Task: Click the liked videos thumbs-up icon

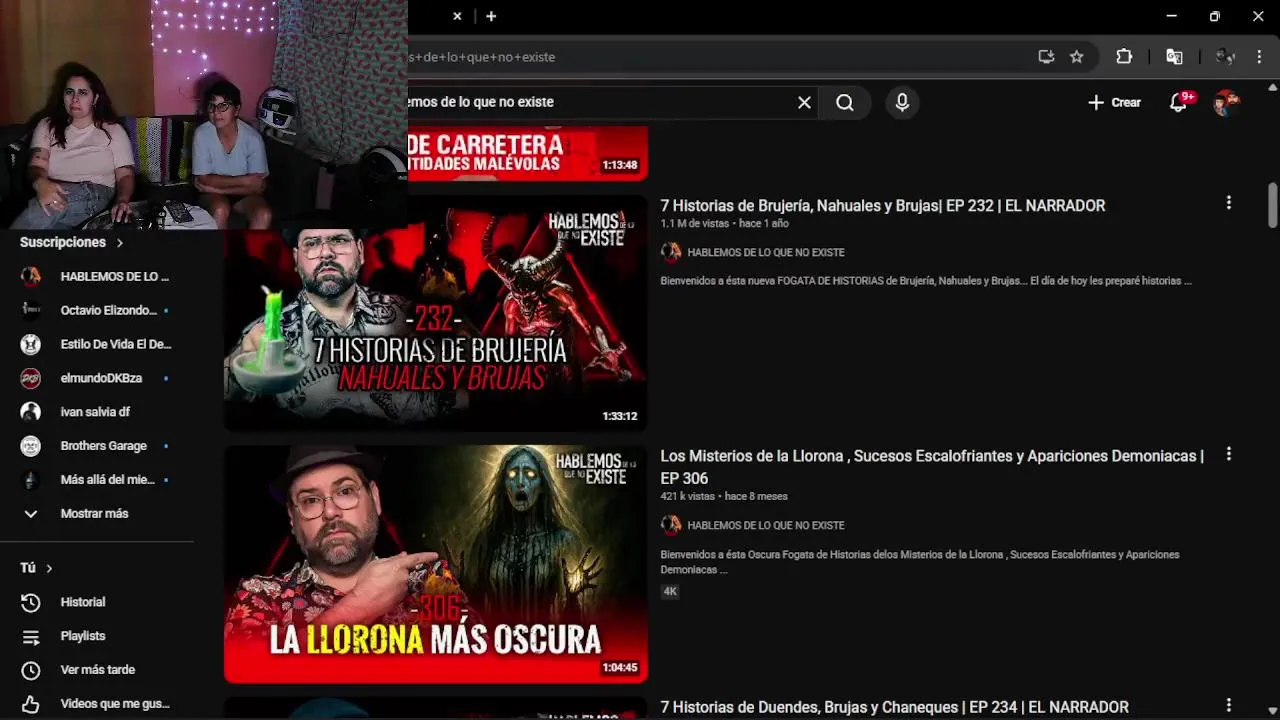Action: tap(31, 704)
